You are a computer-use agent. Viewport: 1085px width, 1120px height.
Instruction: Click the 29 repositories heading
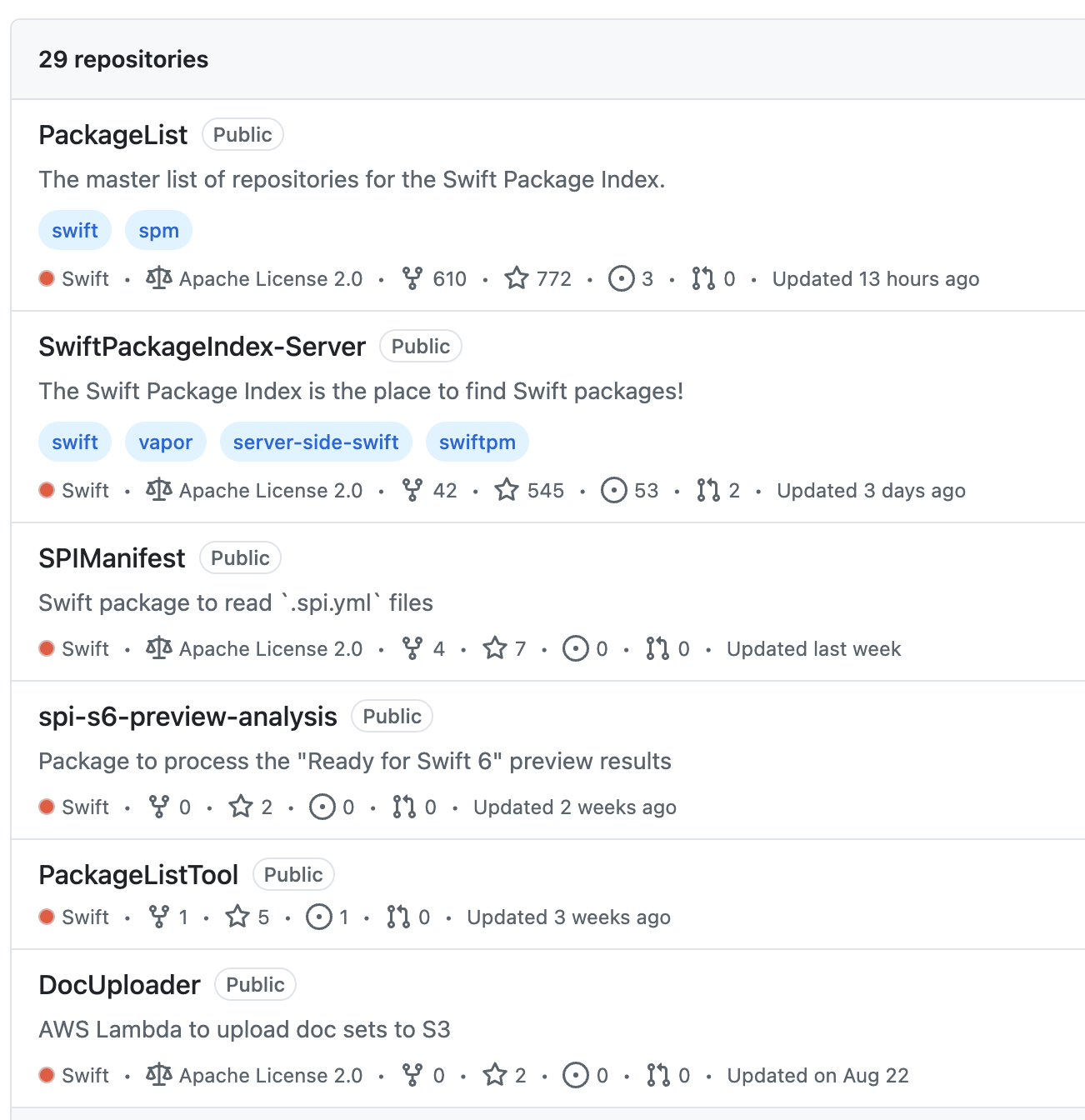[x=122, y=59]
